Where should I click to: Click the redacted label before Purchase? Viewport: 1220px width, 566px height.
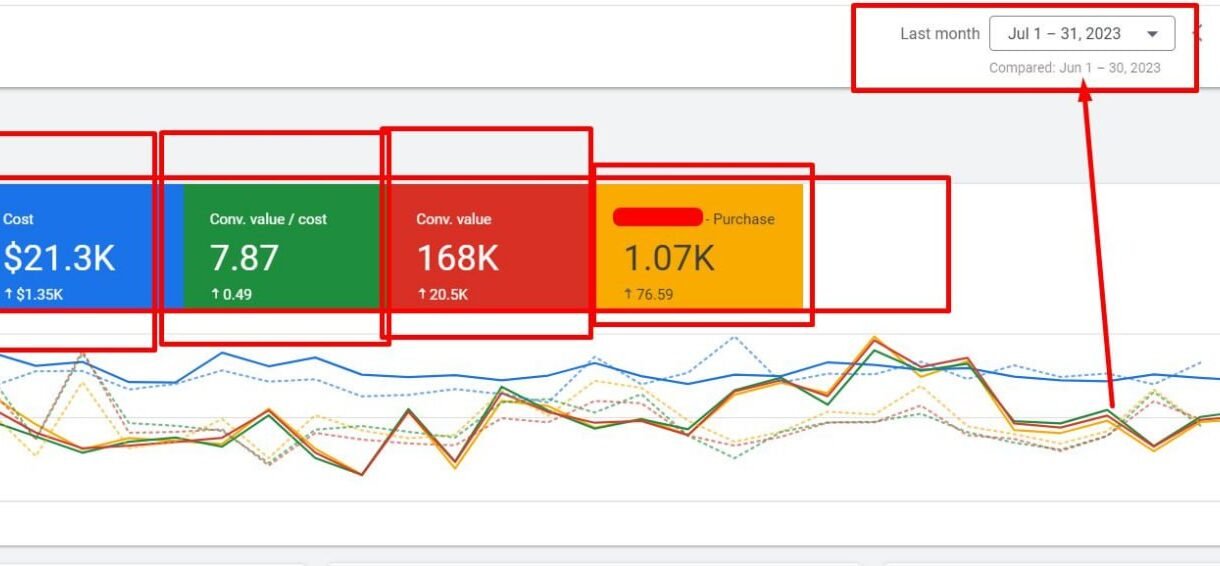[x=657, y=218]
